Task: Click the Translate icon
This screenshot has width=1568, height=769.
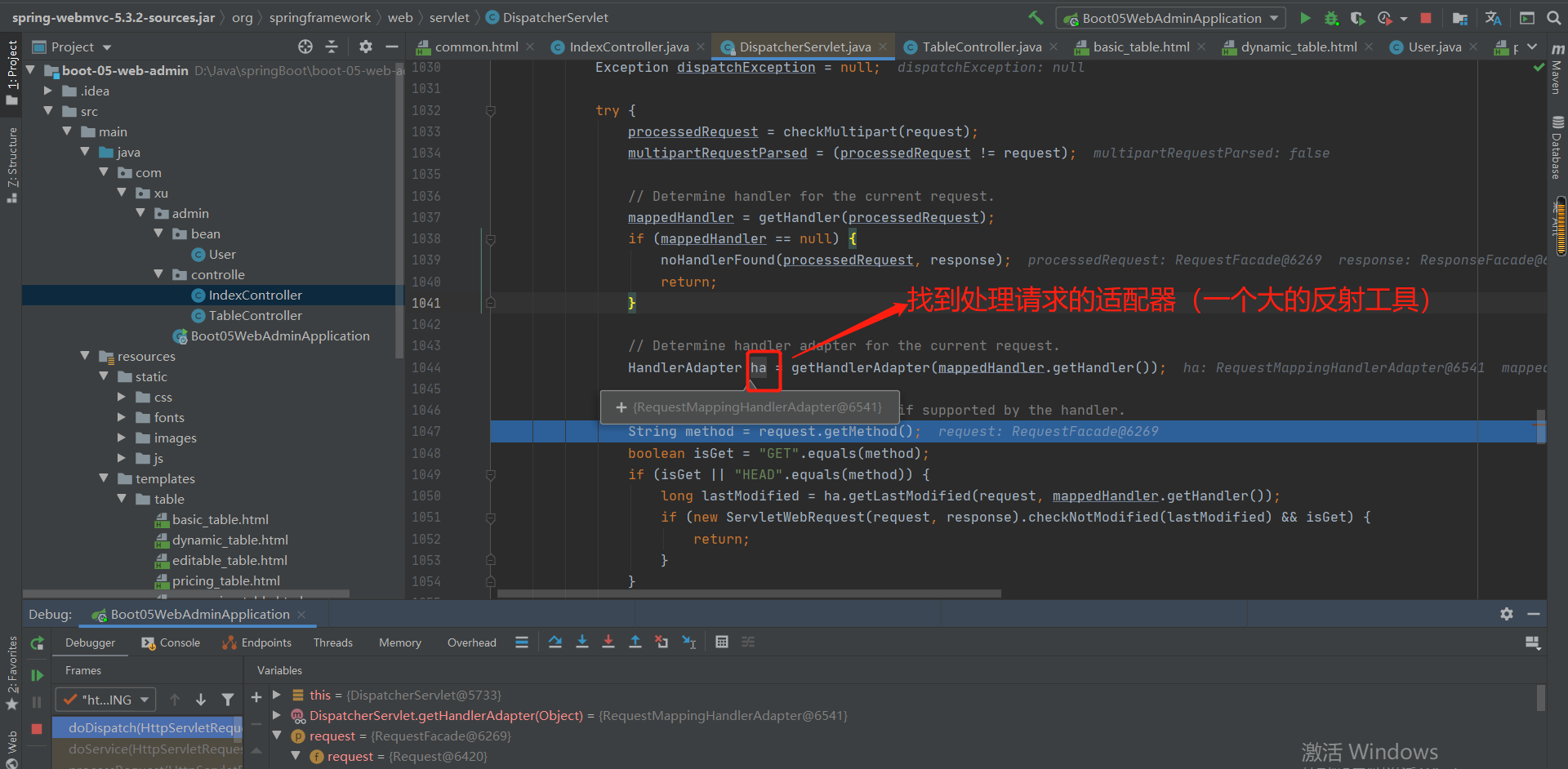Action: point(1493,18)
